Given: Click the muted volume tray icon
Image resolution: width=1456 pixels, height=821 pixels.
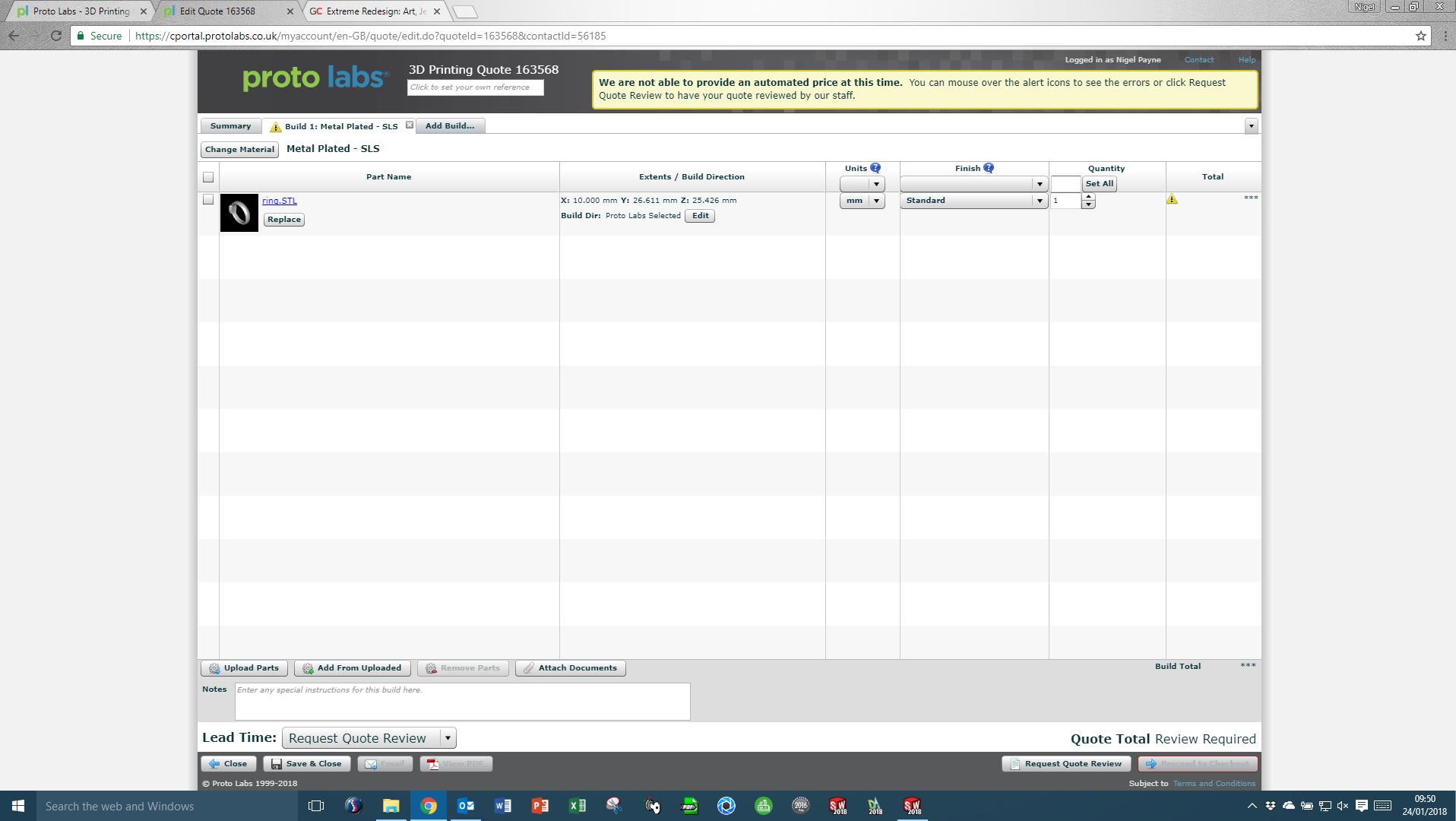Looking at the screenshot, I should click(x=1343, y=806).
